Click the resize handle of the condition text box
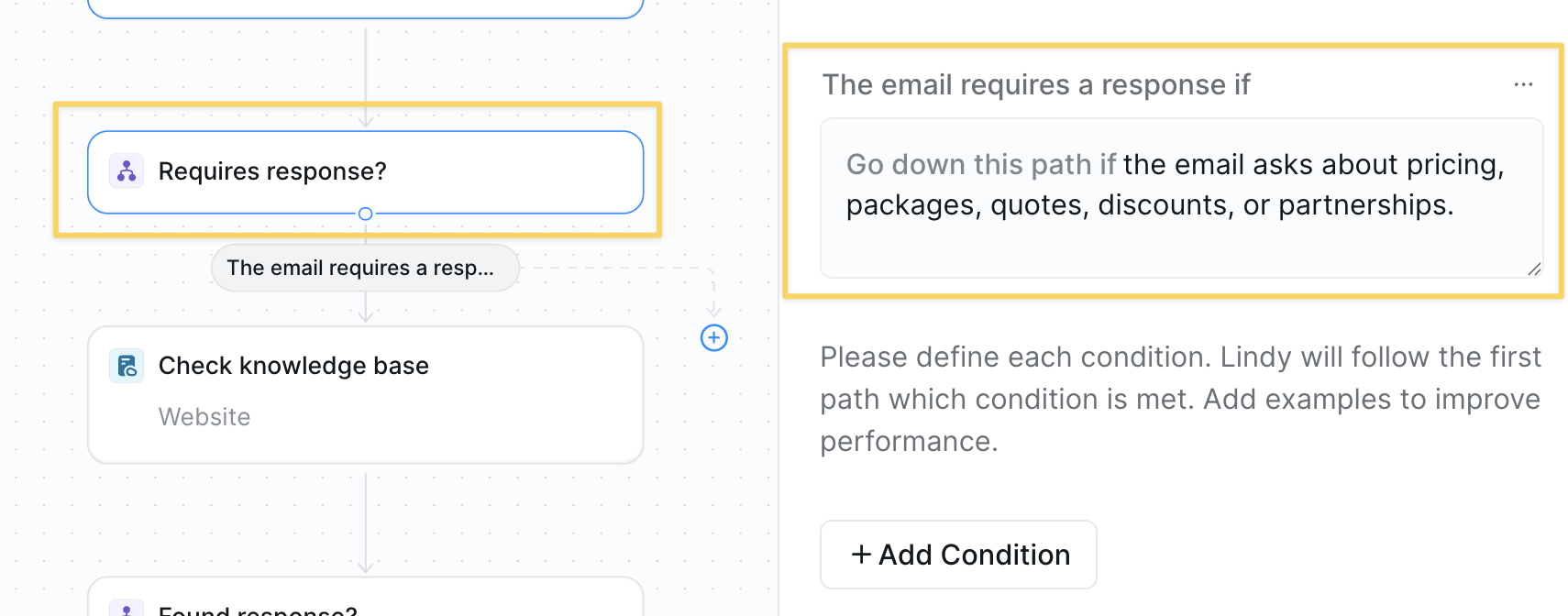The height and width of the screenshot is (616, 1568). click(1534, 269)
